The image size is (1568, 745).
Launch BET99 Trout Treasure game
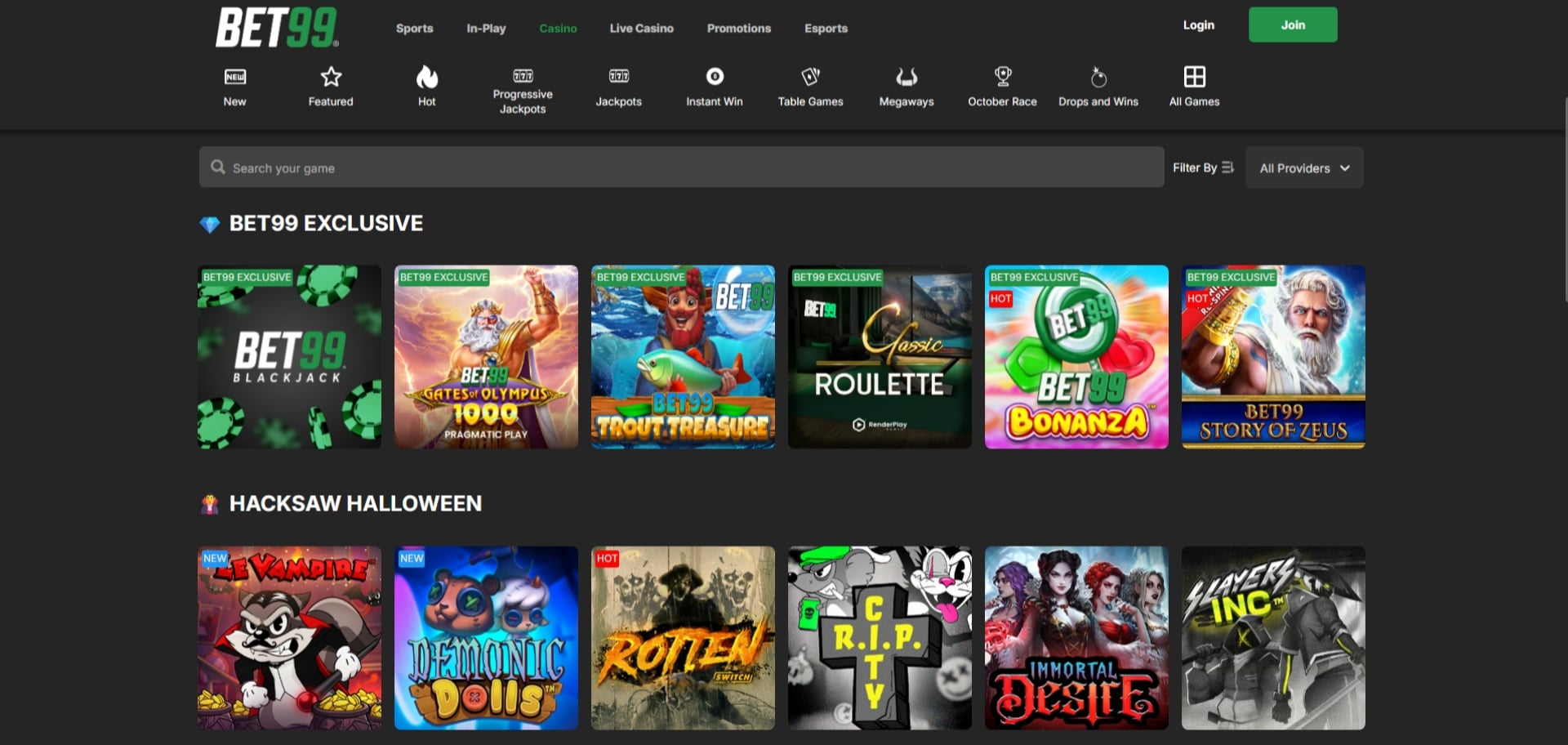pos(683,357)
